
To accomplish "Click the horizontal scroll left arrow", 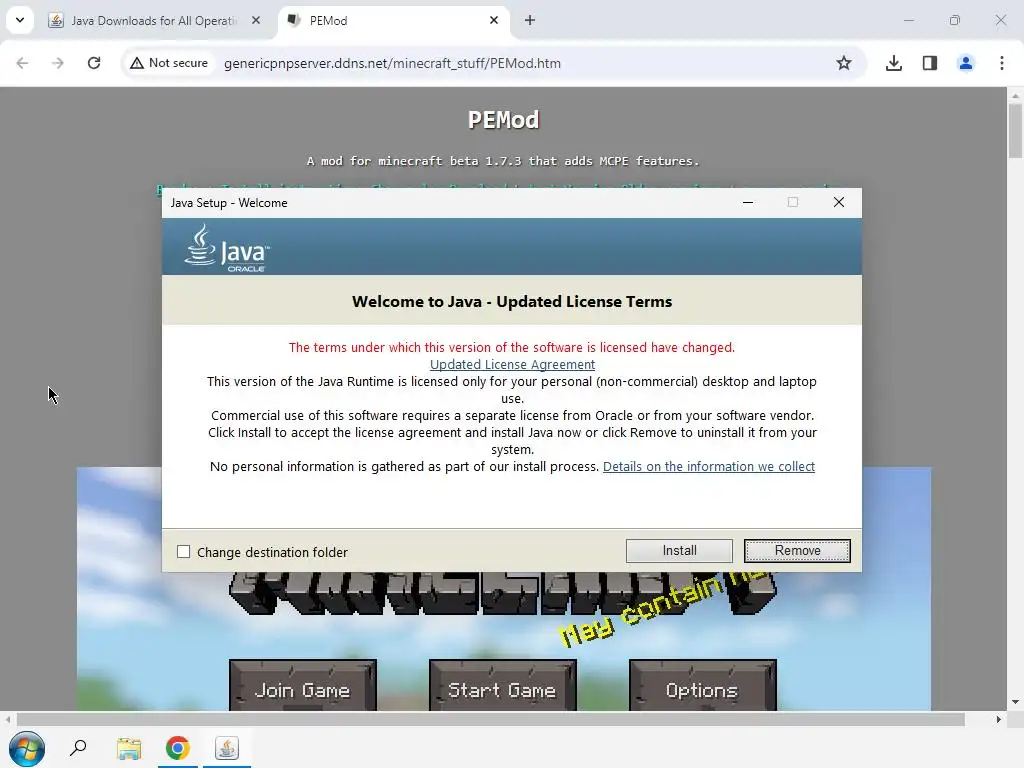I will (x=8, y=720).
